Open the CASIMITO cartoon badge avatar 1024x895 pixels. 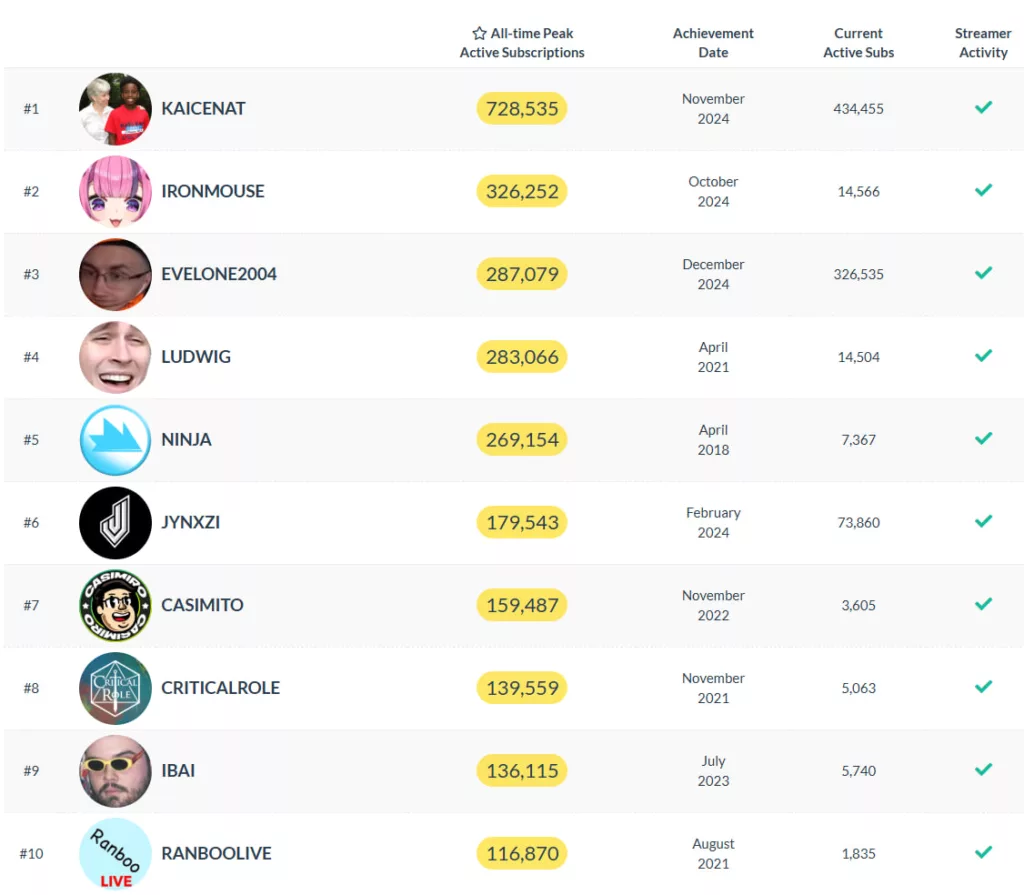coord(115,605)
